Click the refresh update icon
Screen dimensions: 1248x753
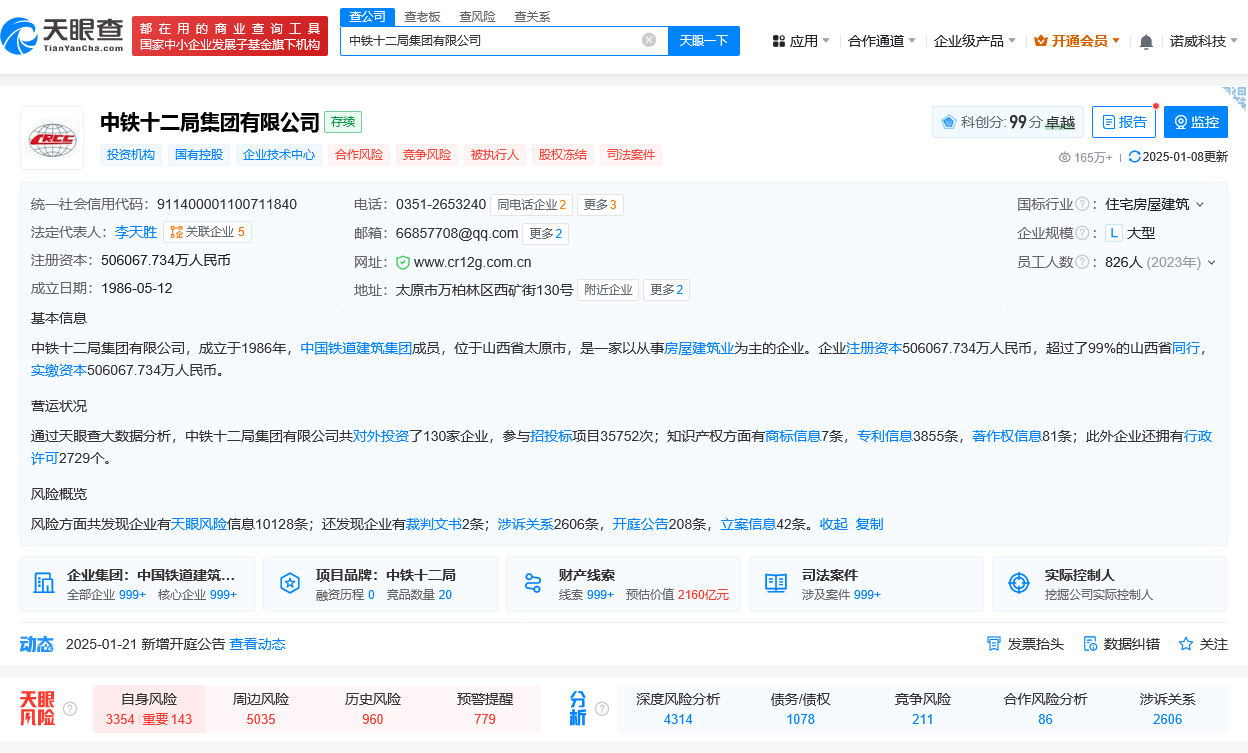[1134, 157]
